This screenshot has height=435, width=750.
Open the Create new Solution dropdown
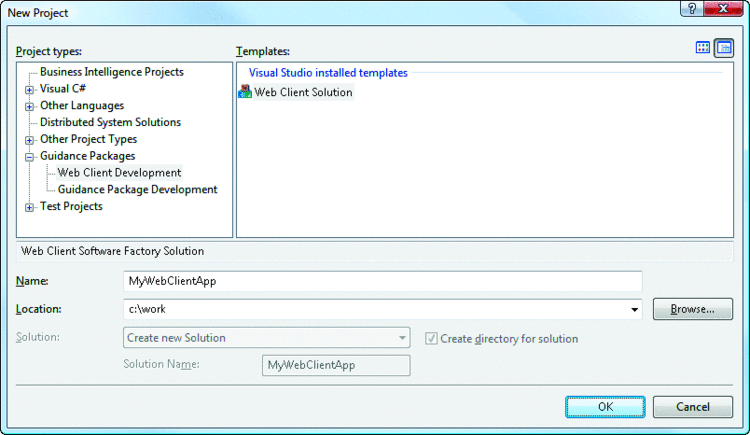[266, 338]
